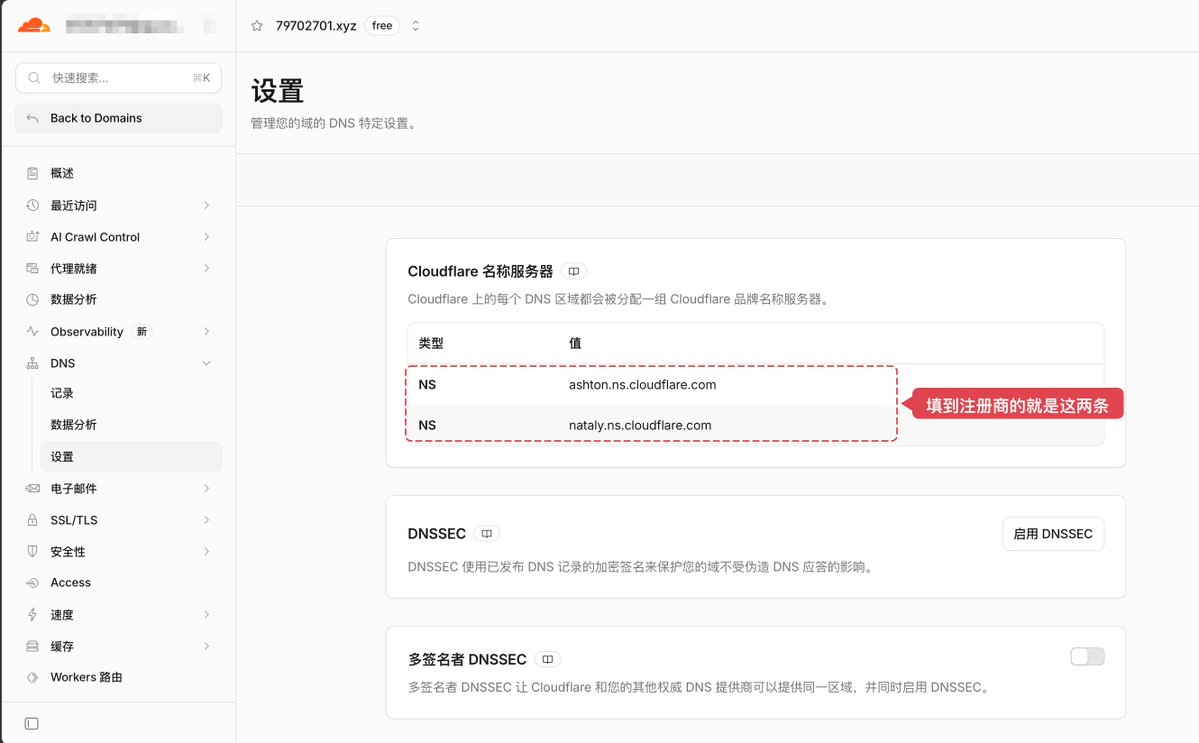The width and height of the screenshot is (1199, 743).
Task: Click the 安全性 shield icon
Action: pos(32,551)
